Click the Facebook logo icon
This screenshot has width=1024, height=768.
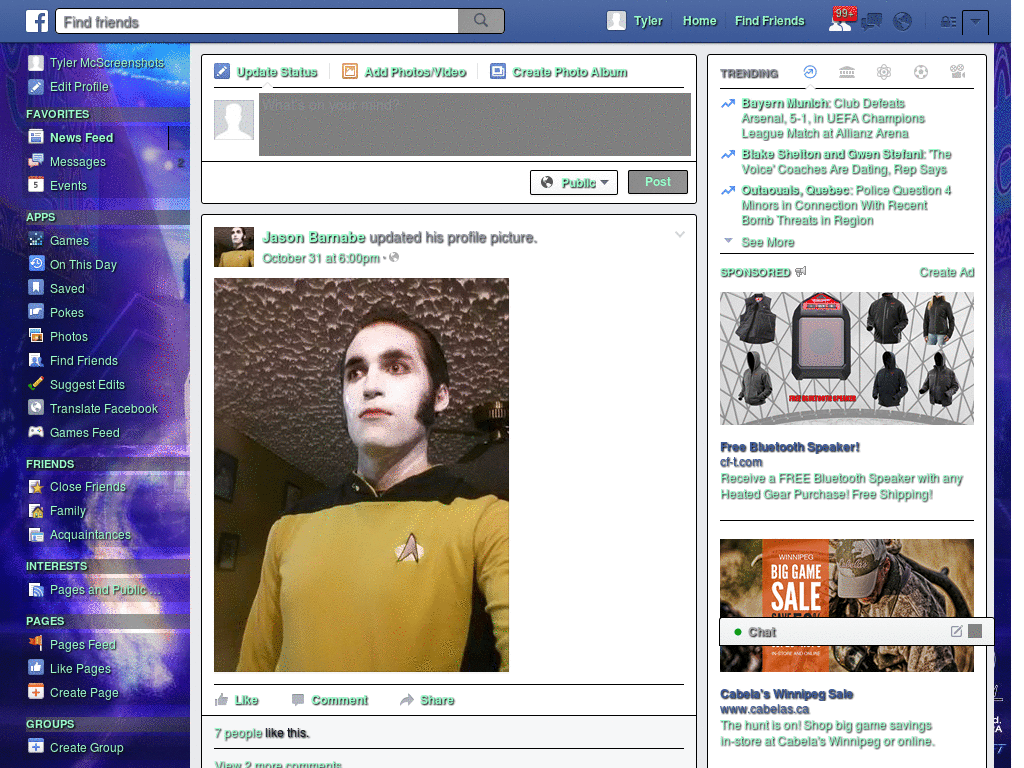(37, 21)
